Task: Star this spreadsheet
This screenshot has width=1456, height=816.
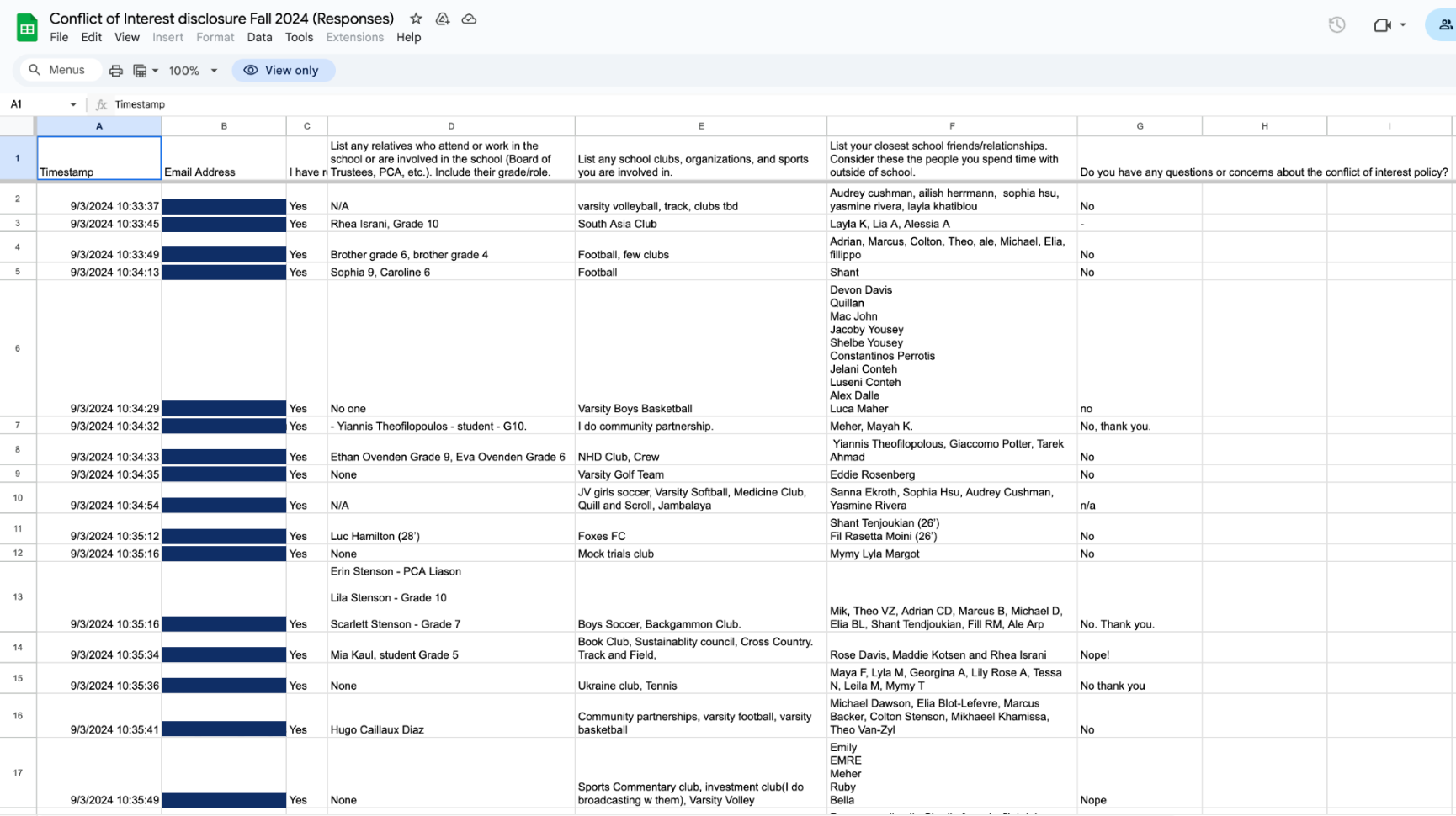Action: click(x=416, y=19)
